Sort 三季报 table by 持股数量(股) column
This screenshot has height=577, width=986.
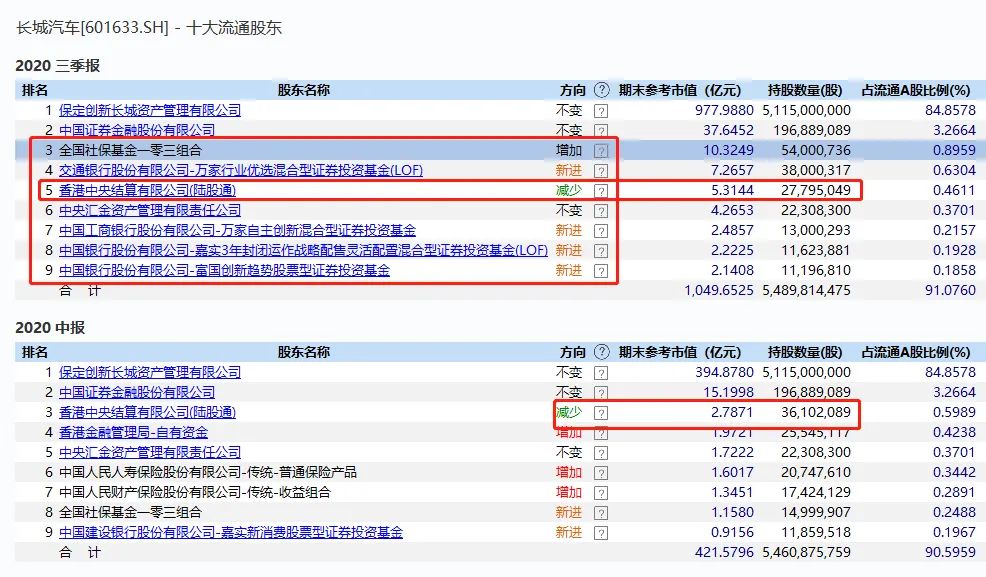(805, 90)
